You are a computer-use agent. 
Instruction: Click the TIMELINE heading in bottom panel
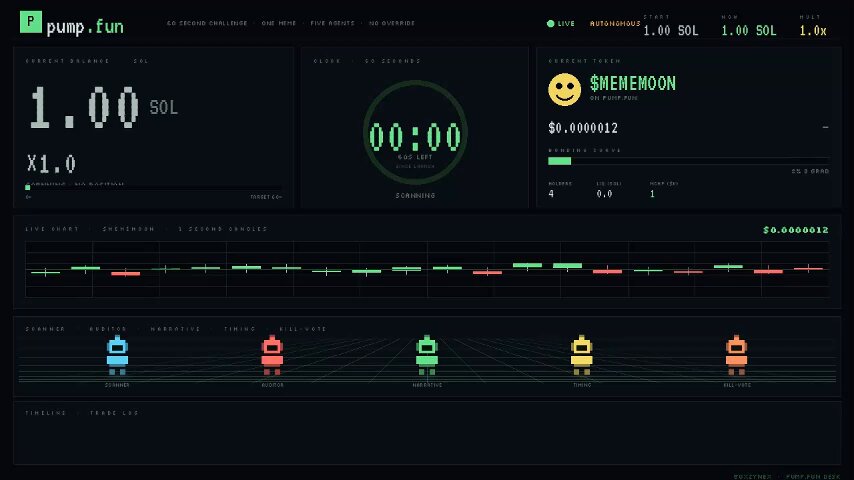[46, 413]
